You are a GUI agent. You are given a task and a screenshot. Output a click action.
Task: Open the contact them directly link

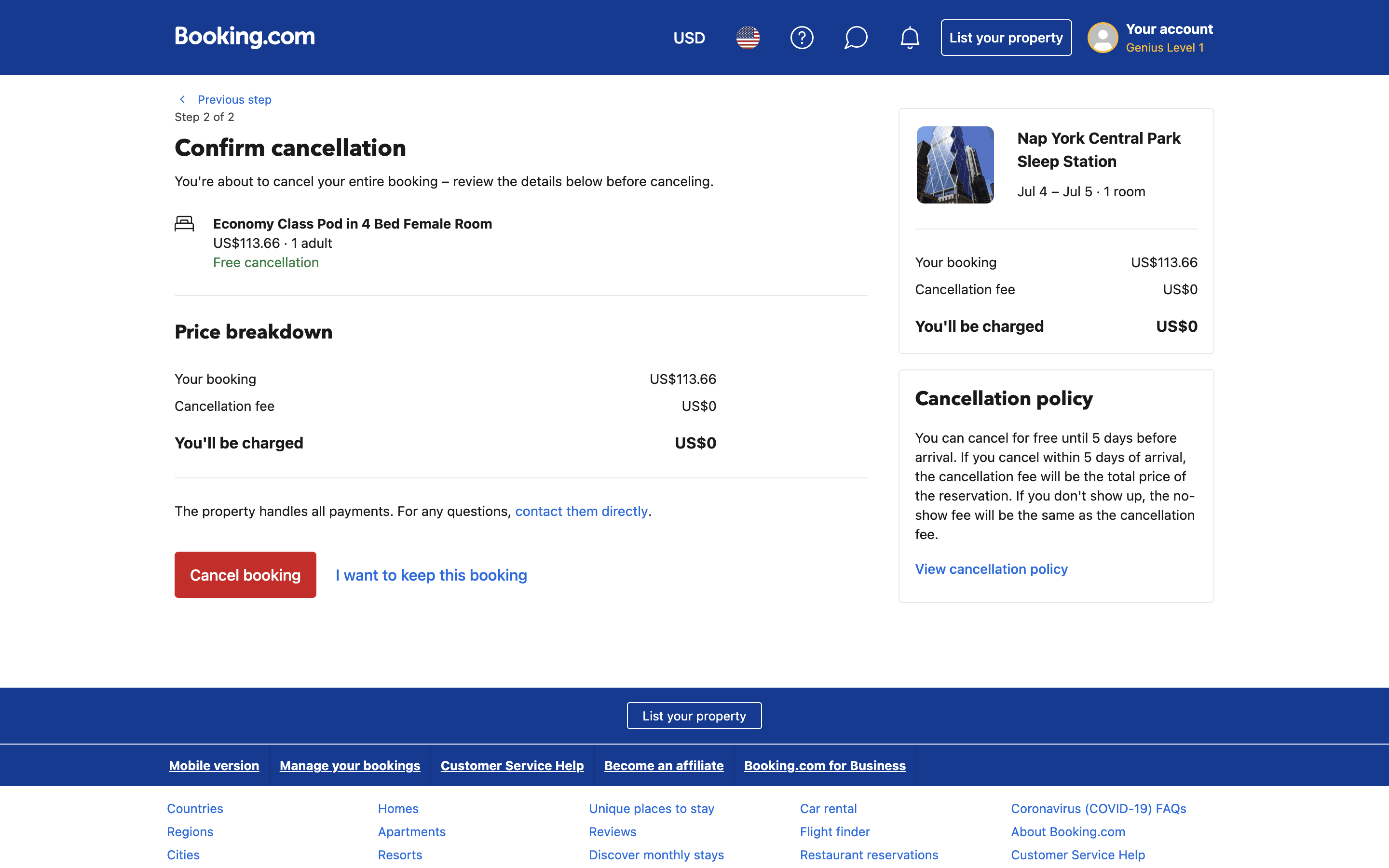(x=581, y=511)
